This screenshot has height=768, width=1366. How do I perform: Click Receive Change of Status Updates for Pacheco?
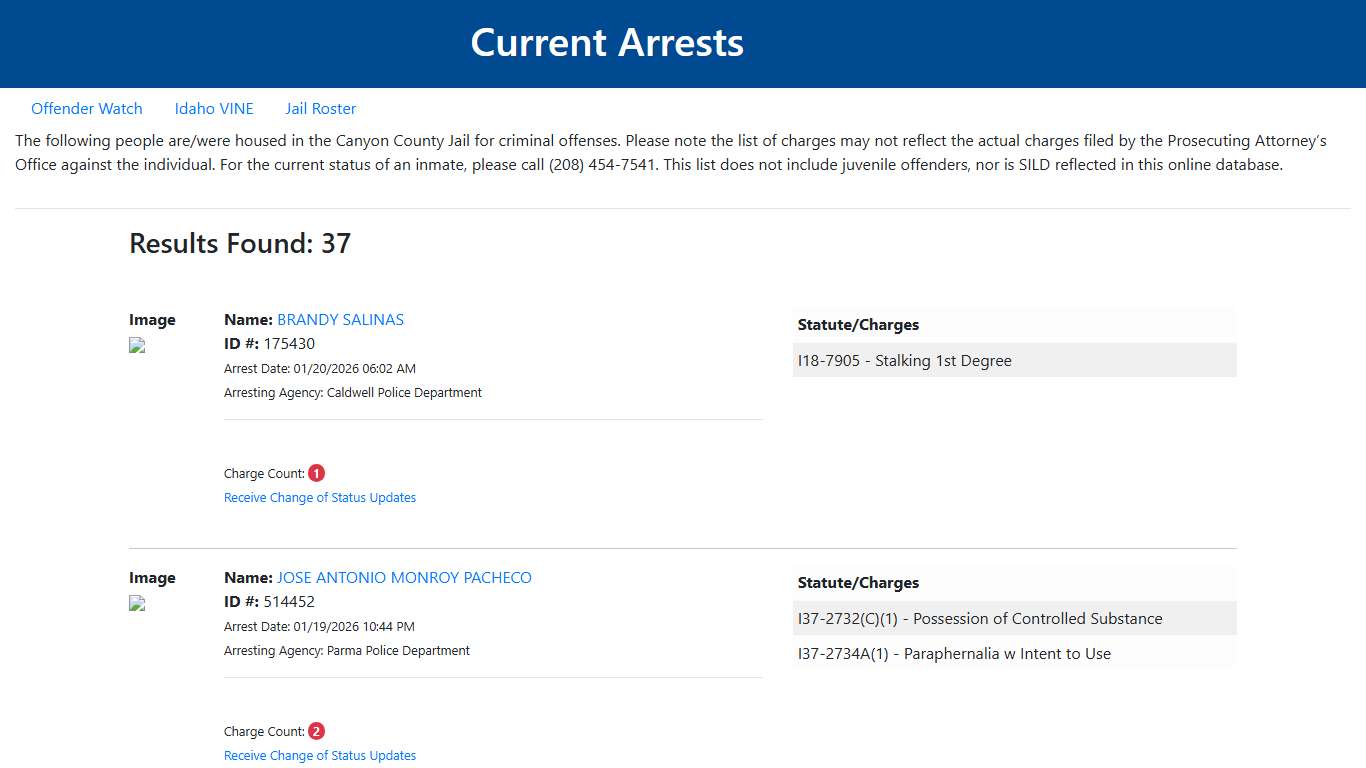pos(320,755)
